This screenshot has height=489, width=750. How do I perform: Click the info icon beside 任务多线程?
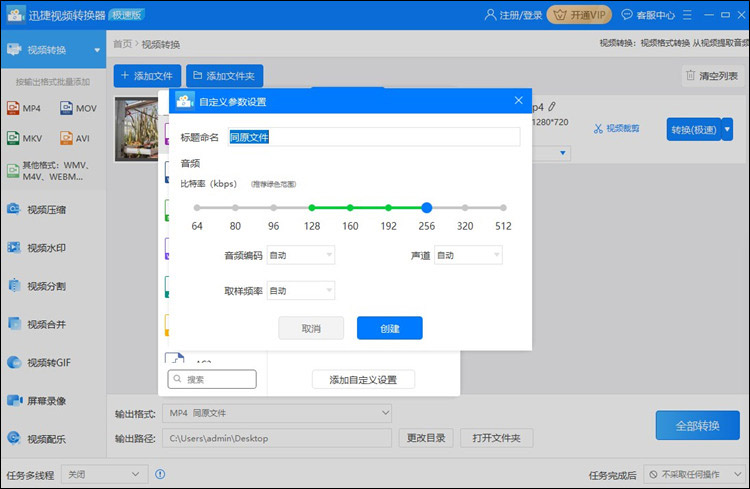click(x=160, y=474)
